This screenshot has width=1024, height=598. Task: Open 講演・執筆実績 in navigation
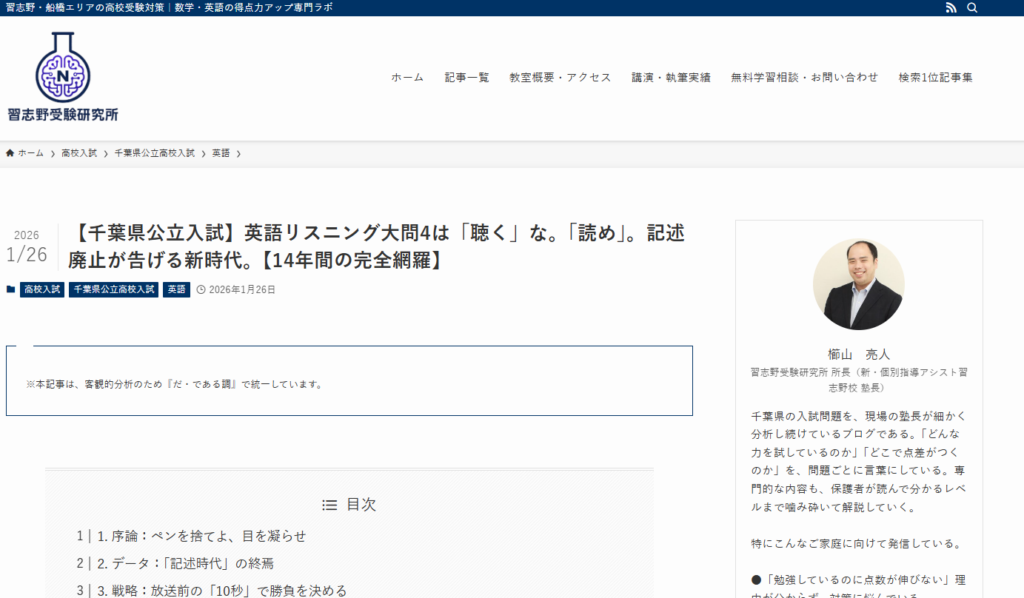pyautogui.click(x=671, y=77)
